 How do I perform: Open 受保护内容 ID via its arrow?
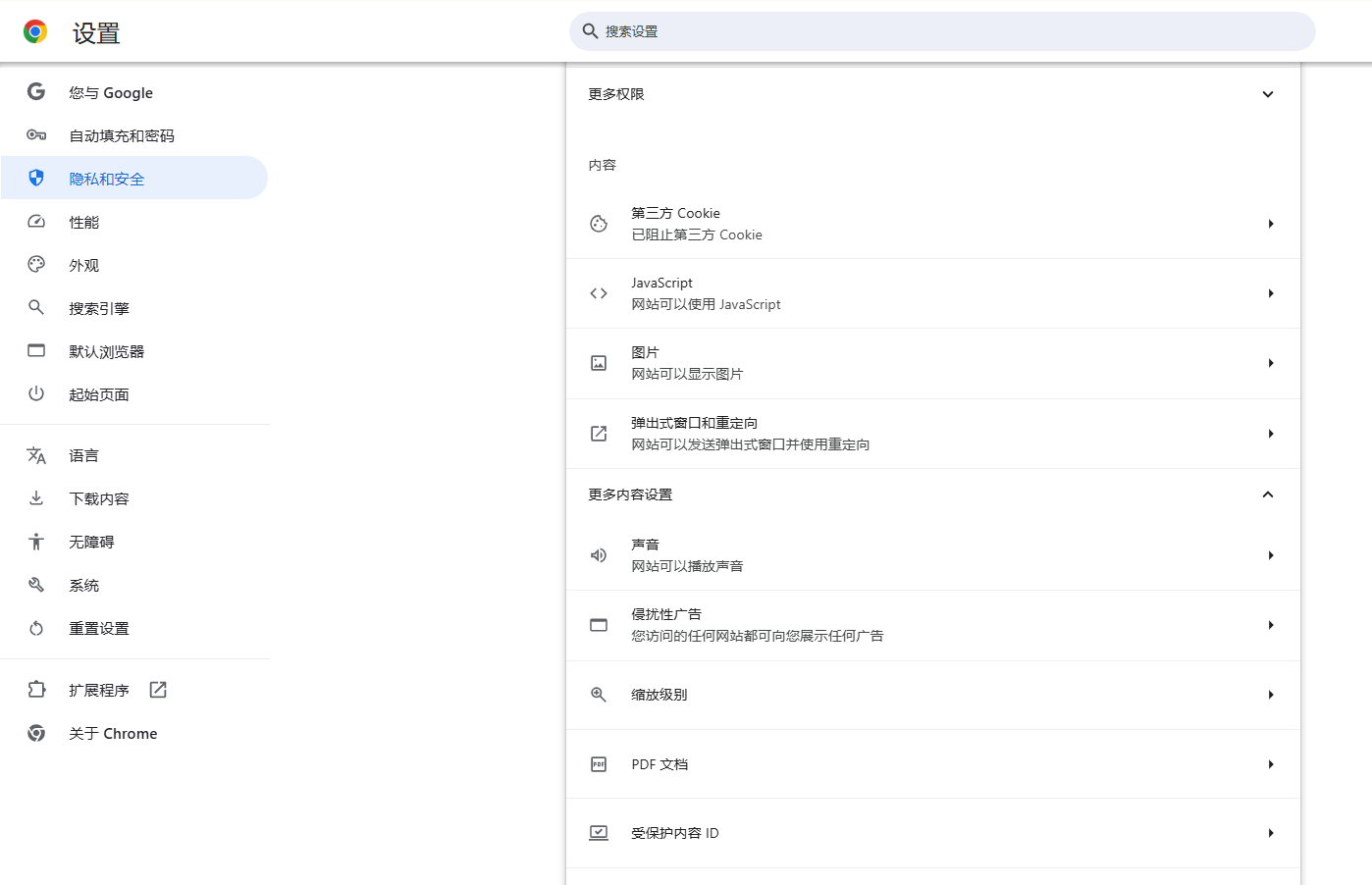click(x=1271, y=833)
